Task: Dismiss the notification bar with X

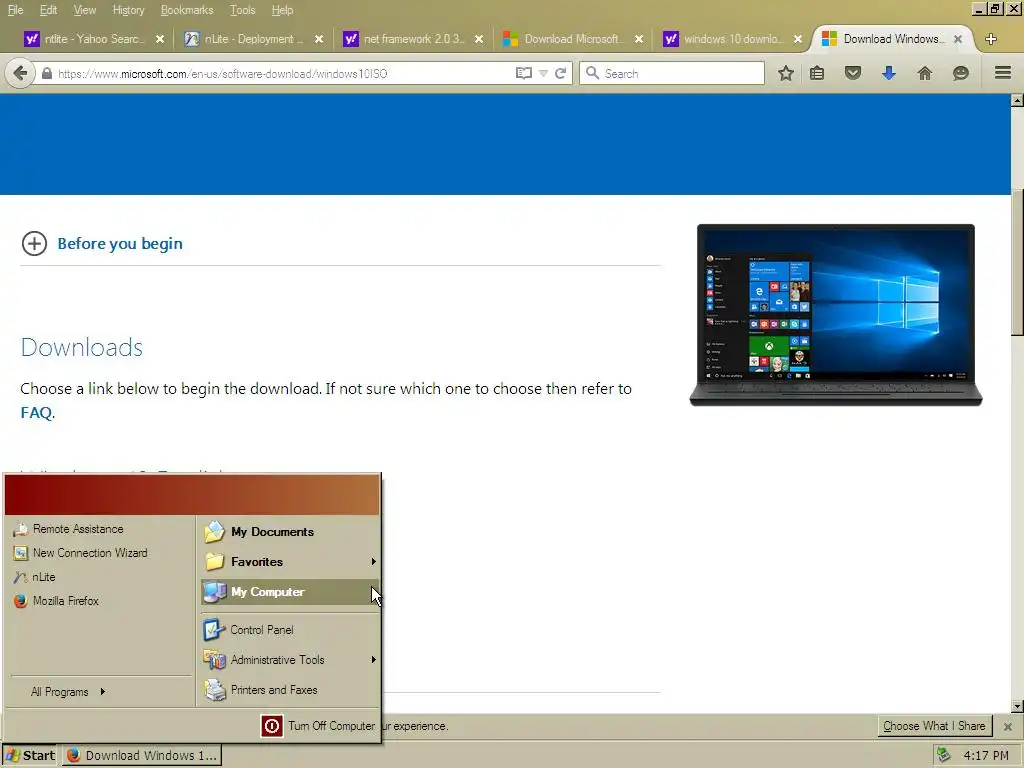Action: click(1008, 727)
